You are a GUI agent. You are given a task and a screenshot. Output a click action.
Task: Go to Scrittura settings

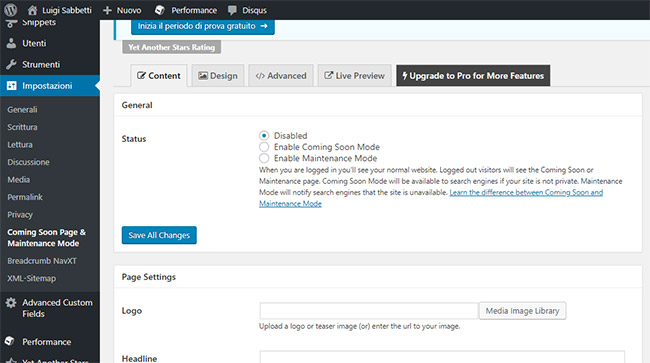point(22,127)
